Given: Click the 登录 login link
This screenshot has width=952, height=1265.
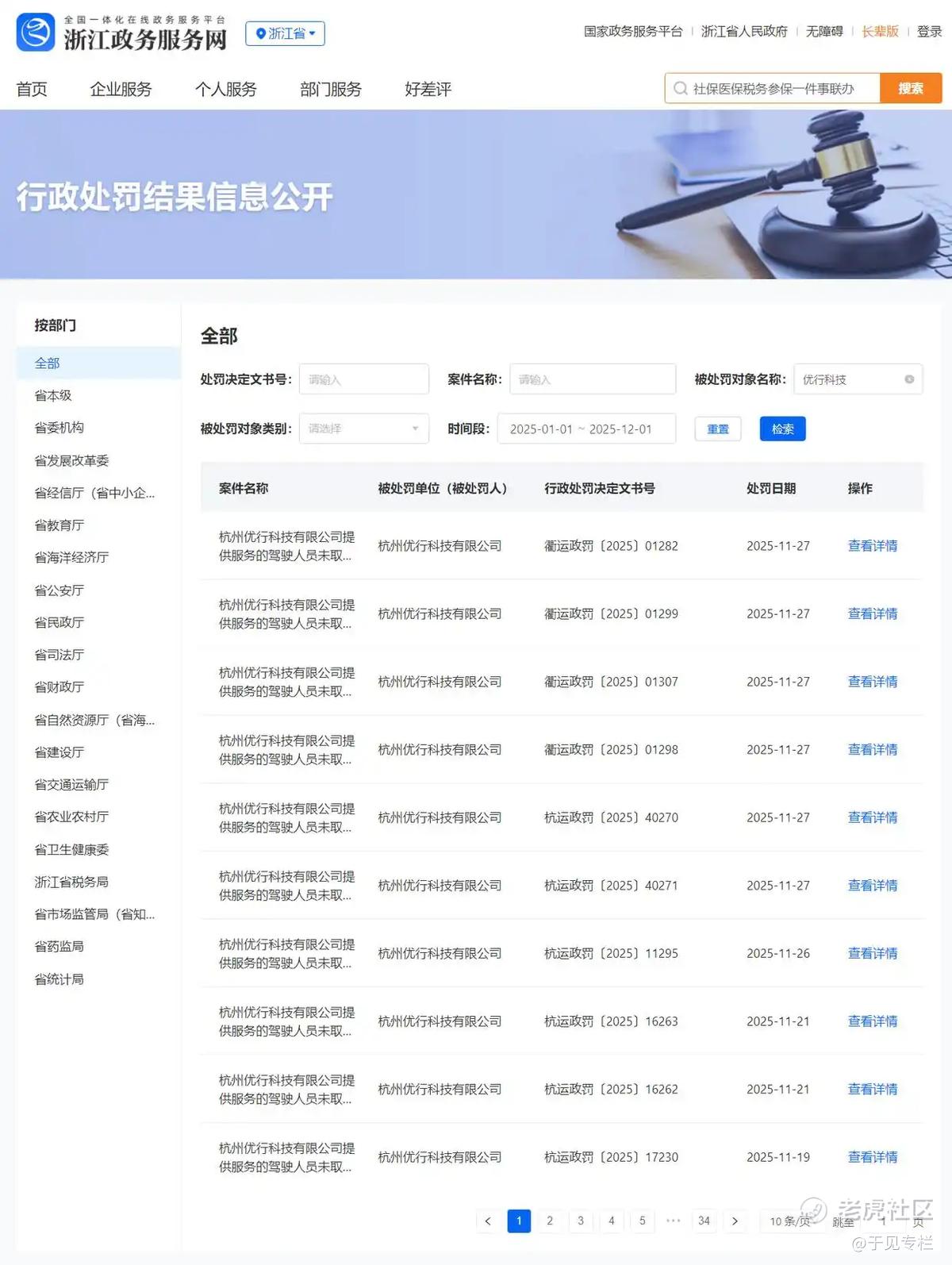Looking at the screenshot, I should coord(929,32).
